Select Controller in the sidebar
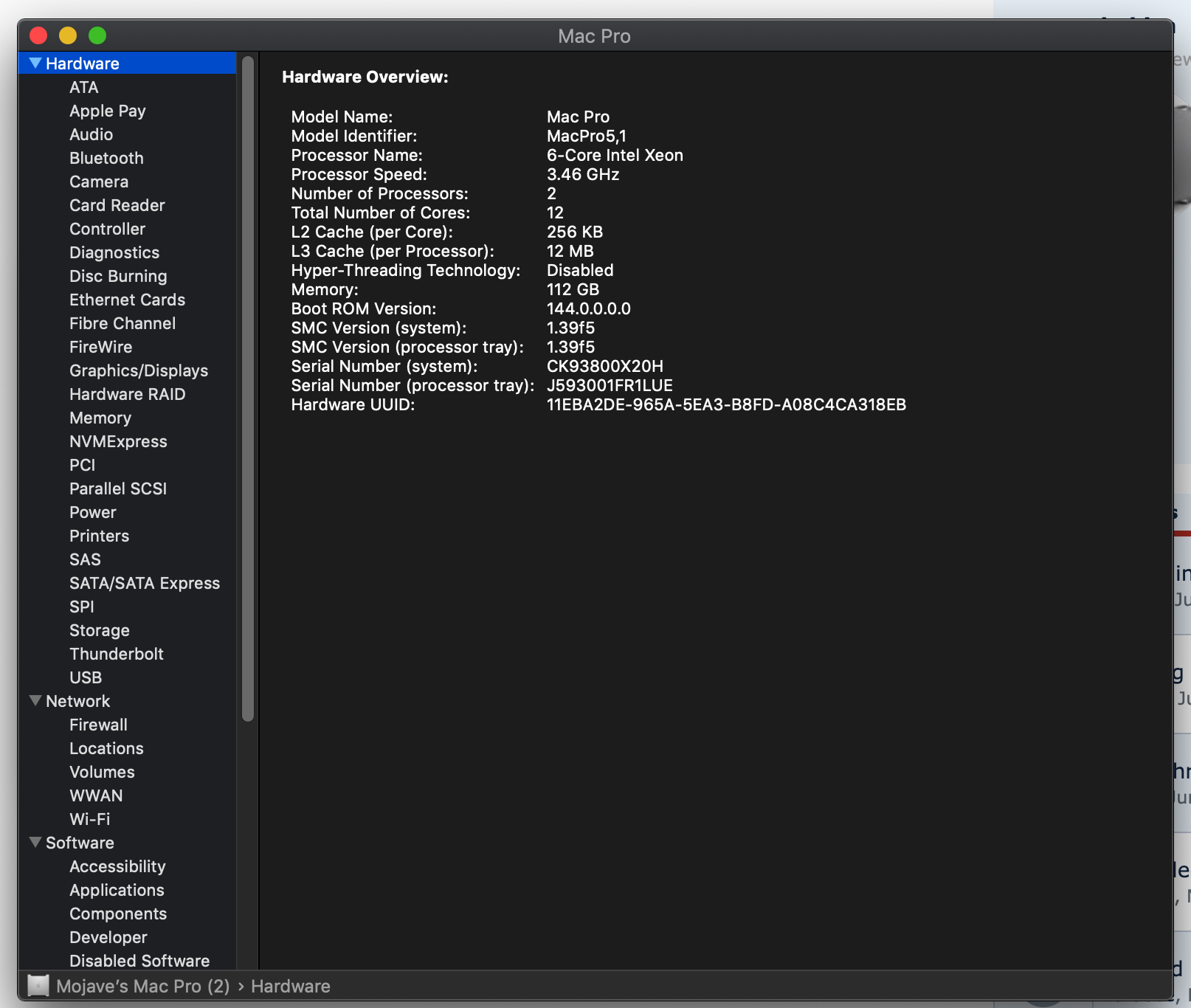 click(108, 229)
